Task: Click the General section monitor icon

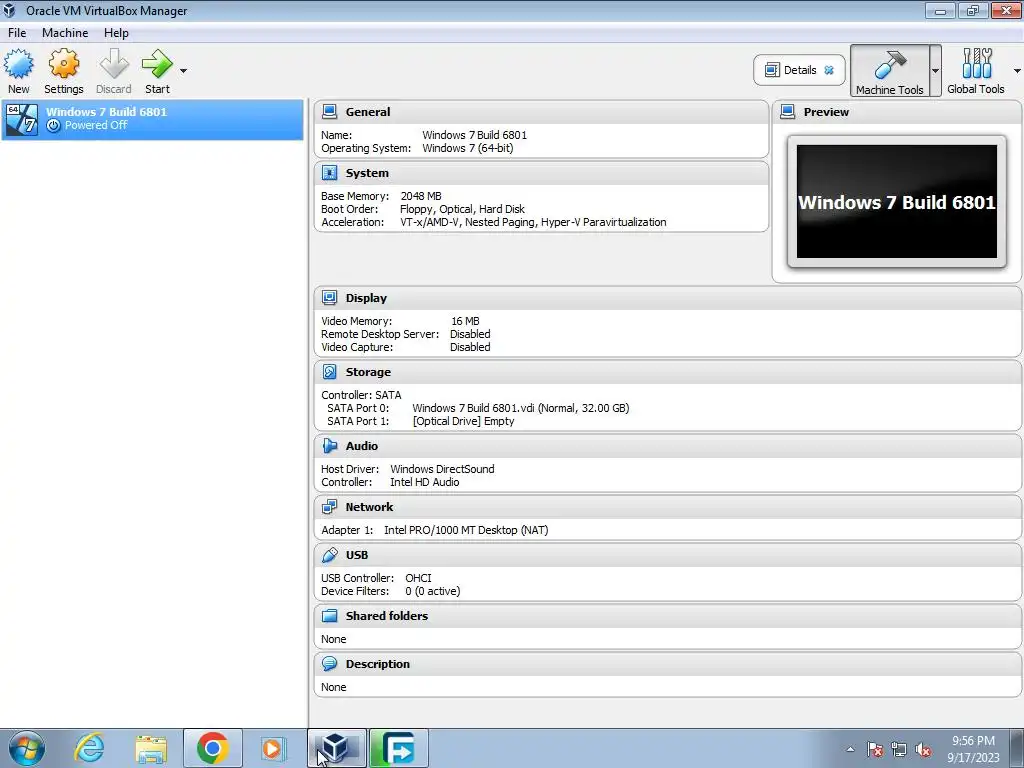Action: coord(330,112)
